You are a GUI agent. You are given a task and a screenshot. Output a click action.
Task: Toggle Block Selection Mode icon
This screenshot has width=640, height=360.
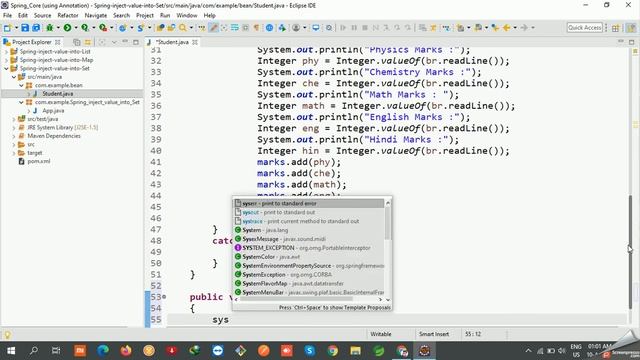coord(245,28)
